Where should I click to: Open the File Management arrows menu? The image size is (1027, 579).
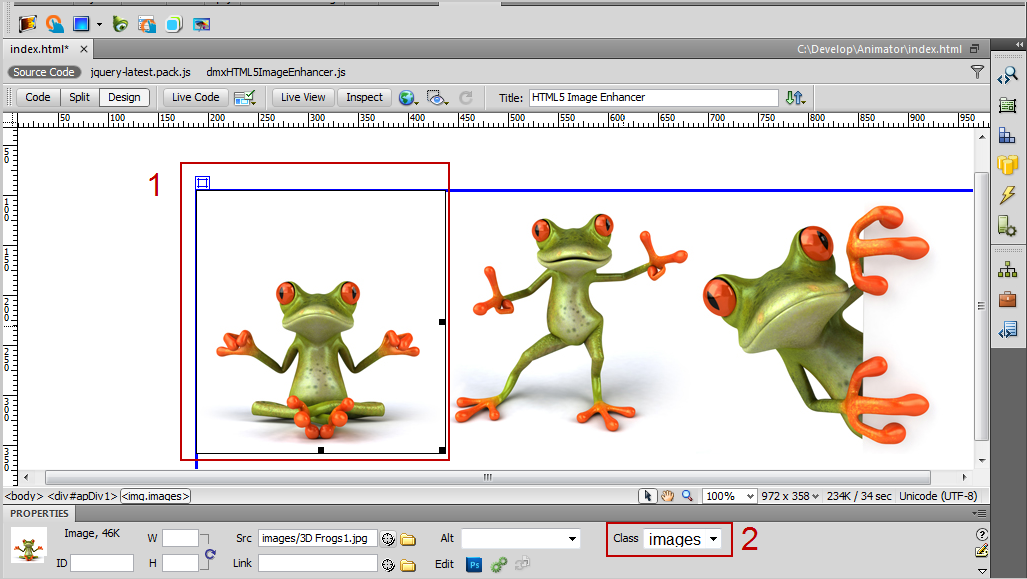(795, 98)
